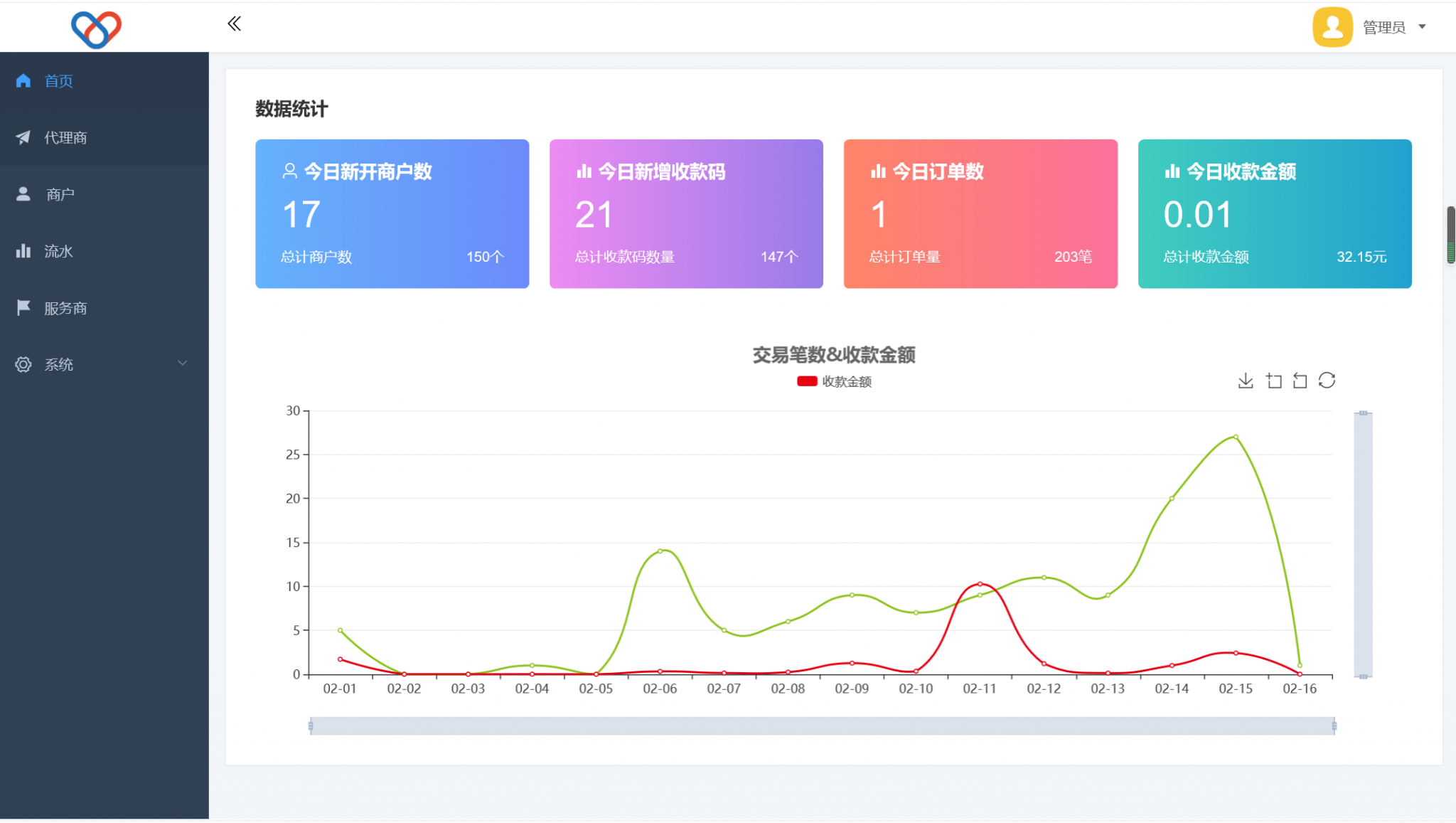Reset zoom with the zoom-restore icon
The height and width of the screenshot is (823, 1456).
(1300, 381)
